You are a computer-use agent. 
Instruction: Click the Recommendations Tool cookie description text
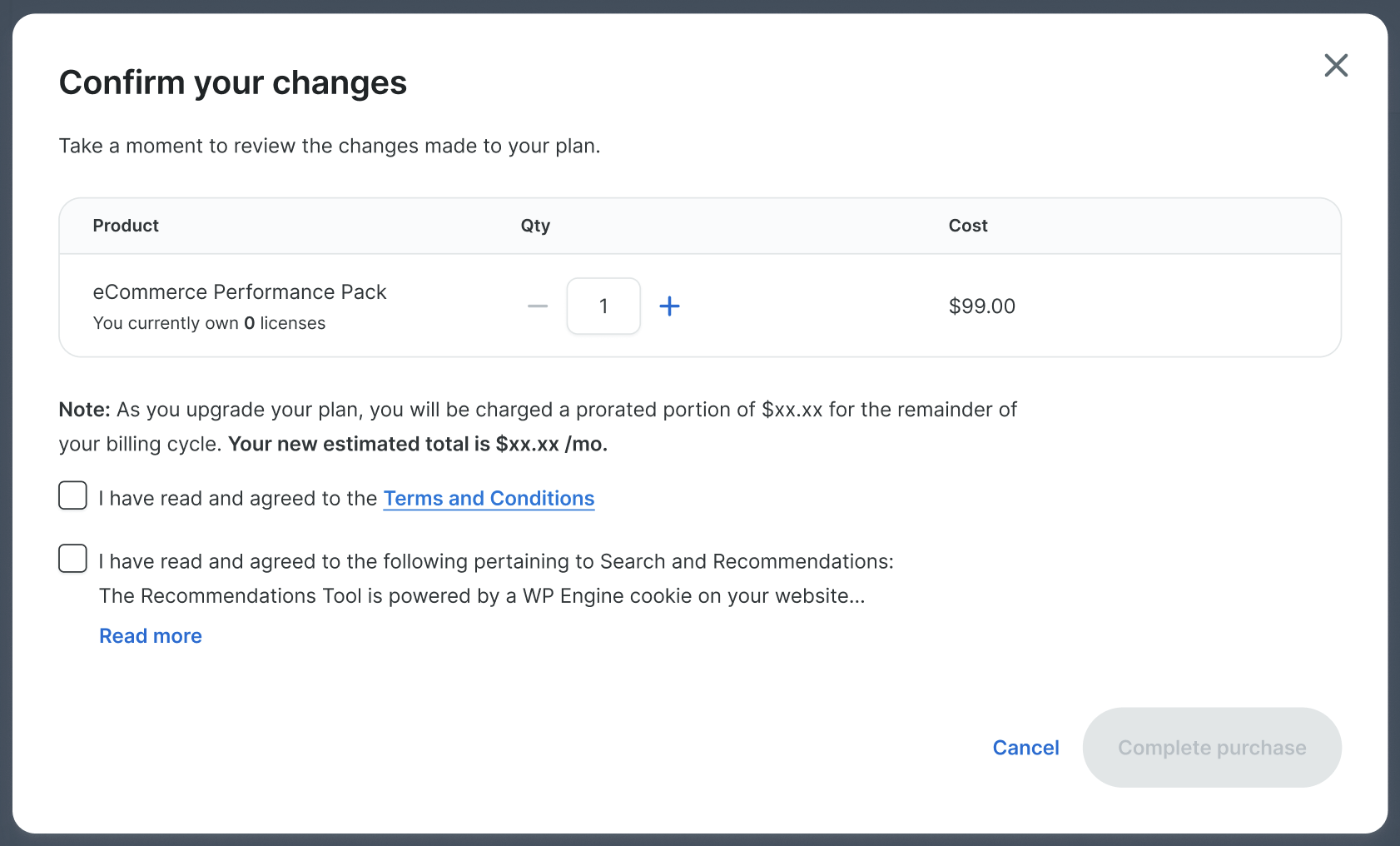click(x=482, y=596)
